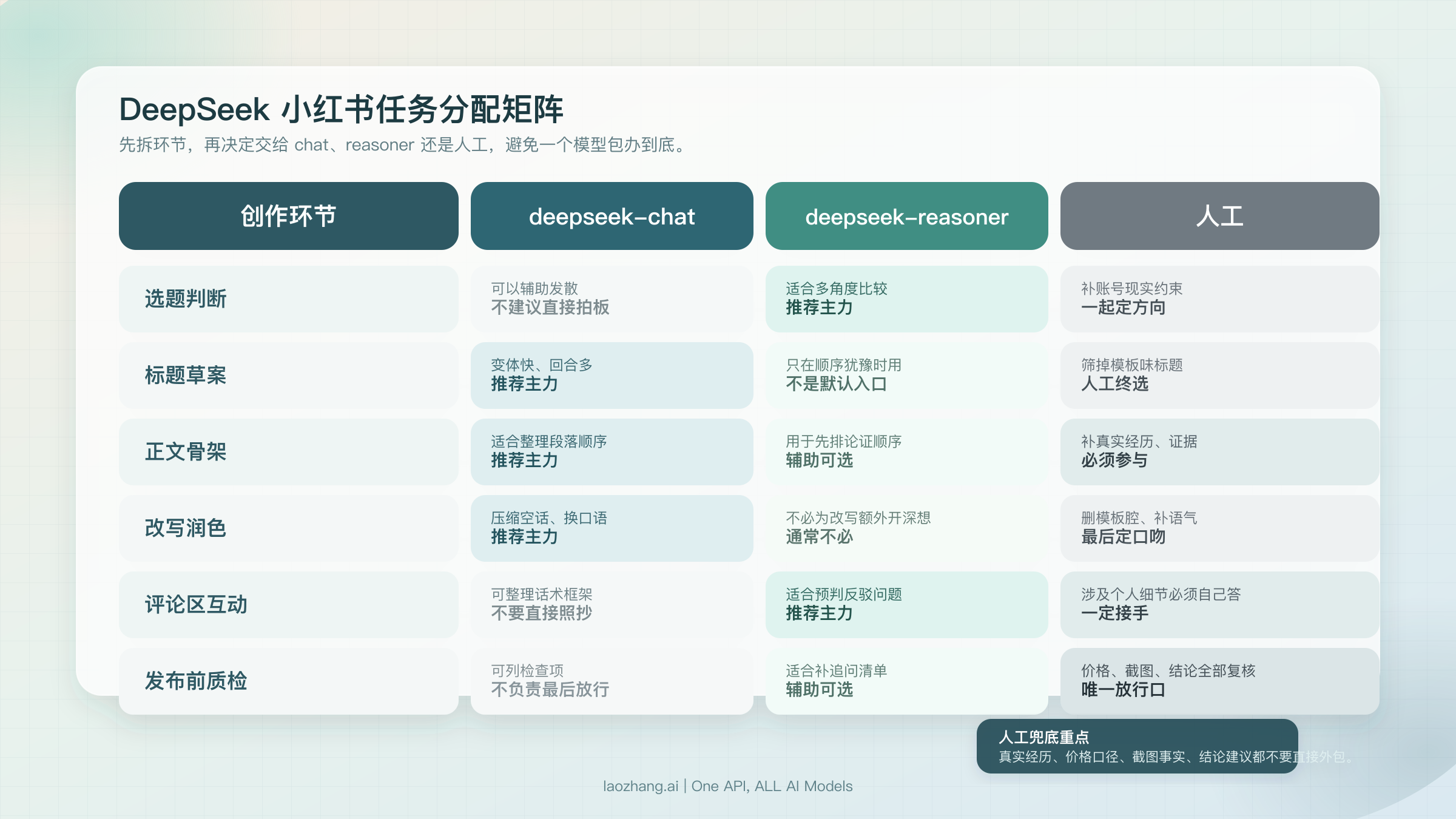Select the deepseek-reasoner column header
Viewport: 1456px width, 819px height.
[906, 217]
